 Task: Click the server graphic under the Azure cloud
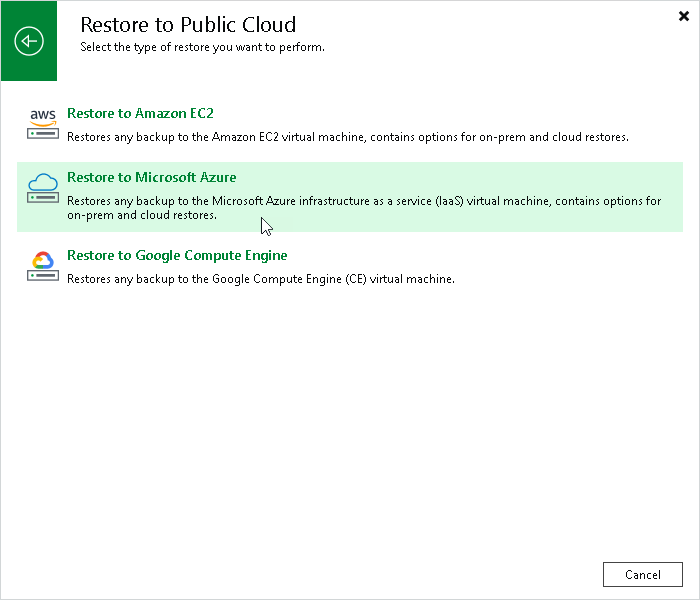[x=43, y=197]
